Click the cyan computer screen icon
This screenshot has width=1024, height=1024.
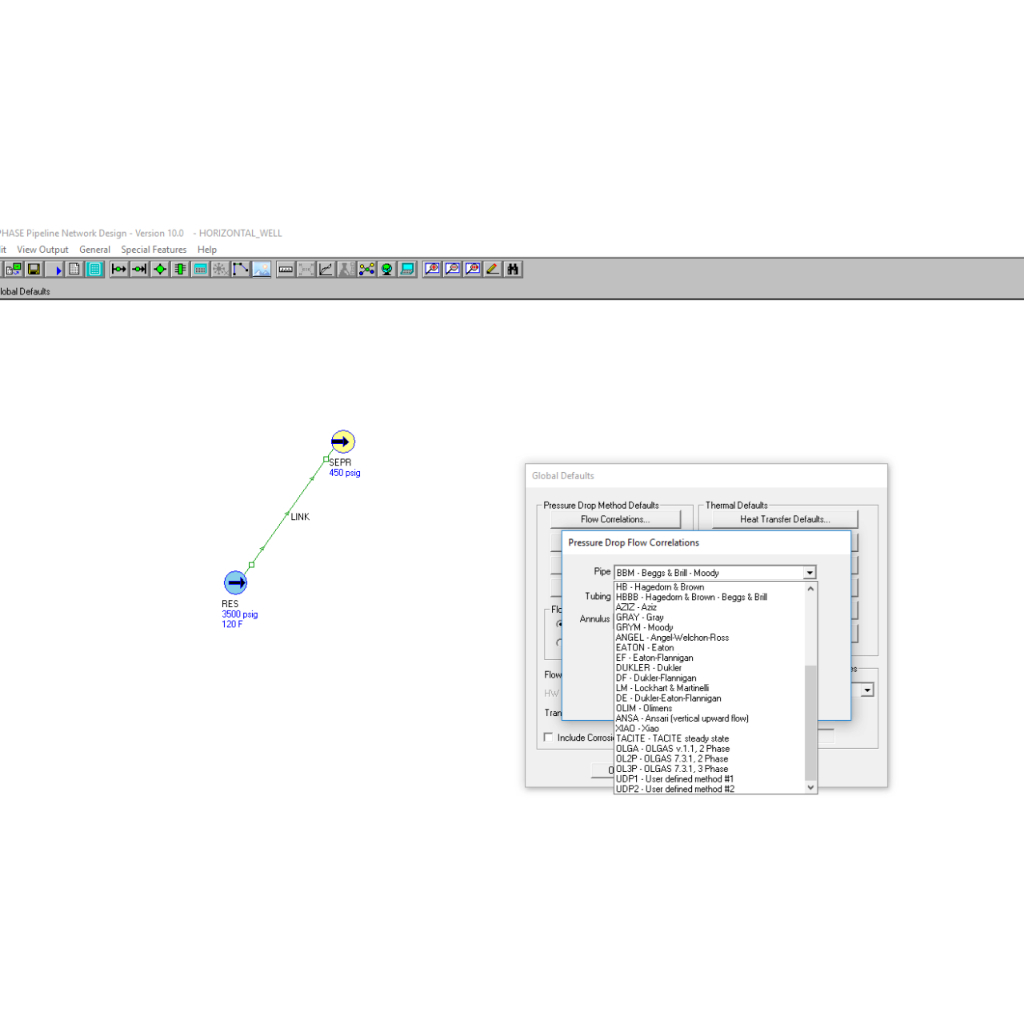408,269
